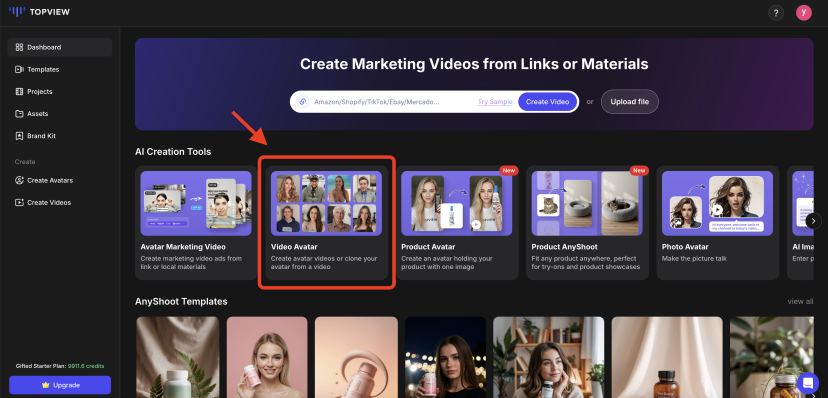Open the chat support bubble
The width and height of the screenshot is (828, 398).
click(x=807, y=383)
